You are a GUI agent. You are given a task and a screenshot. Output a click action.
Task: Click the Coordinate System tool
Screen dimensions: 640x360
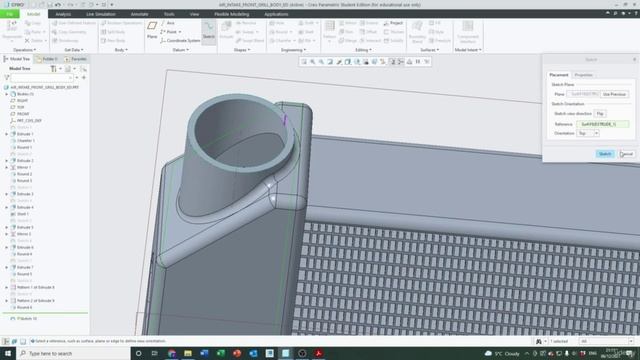pyautogui.click(x=180, y=41)
